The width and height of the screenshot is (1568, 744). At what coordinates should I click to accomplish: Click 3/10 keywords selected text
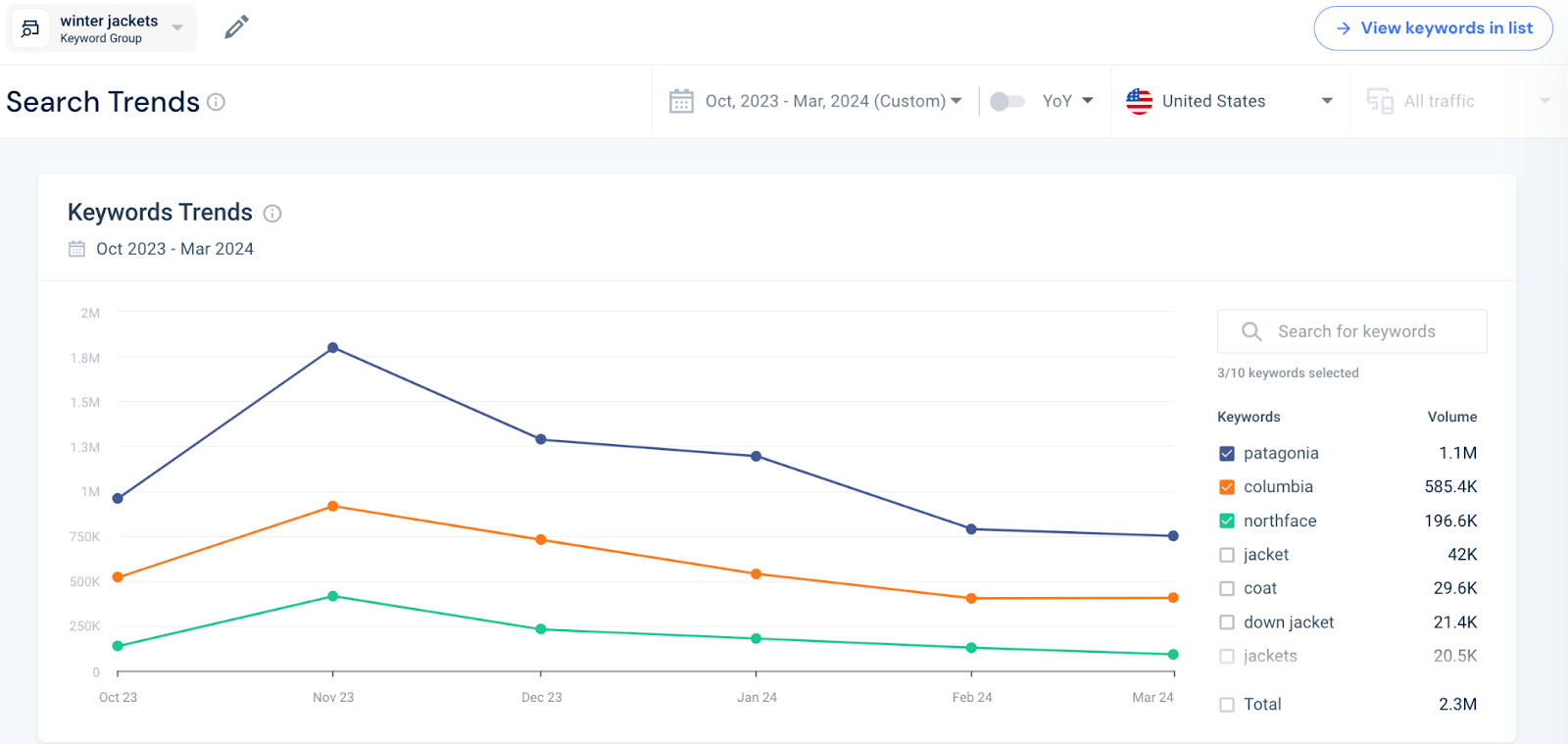[1288, 373]
